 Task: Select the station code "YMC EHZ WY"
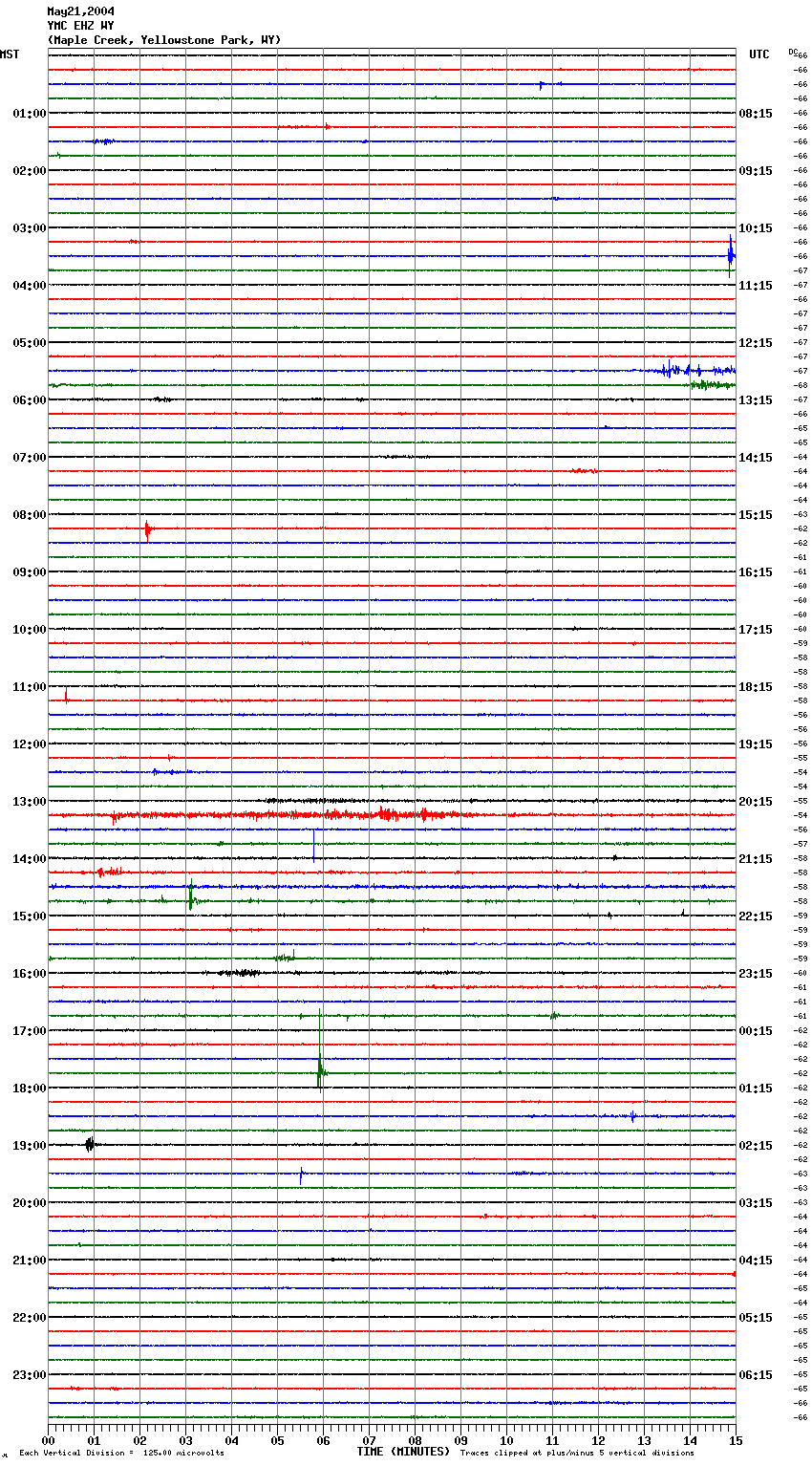[80, 26]
